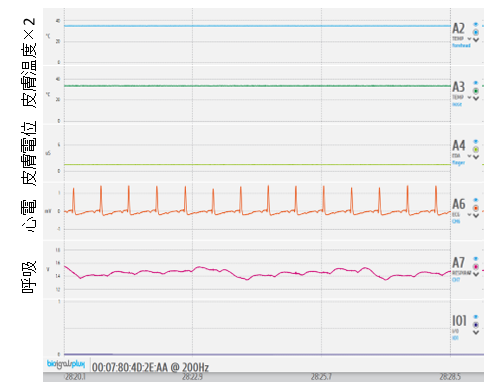Click the dark green color circle of channel A3
The width and height of the screenshot is (503, 388).
tap(476, 91)
